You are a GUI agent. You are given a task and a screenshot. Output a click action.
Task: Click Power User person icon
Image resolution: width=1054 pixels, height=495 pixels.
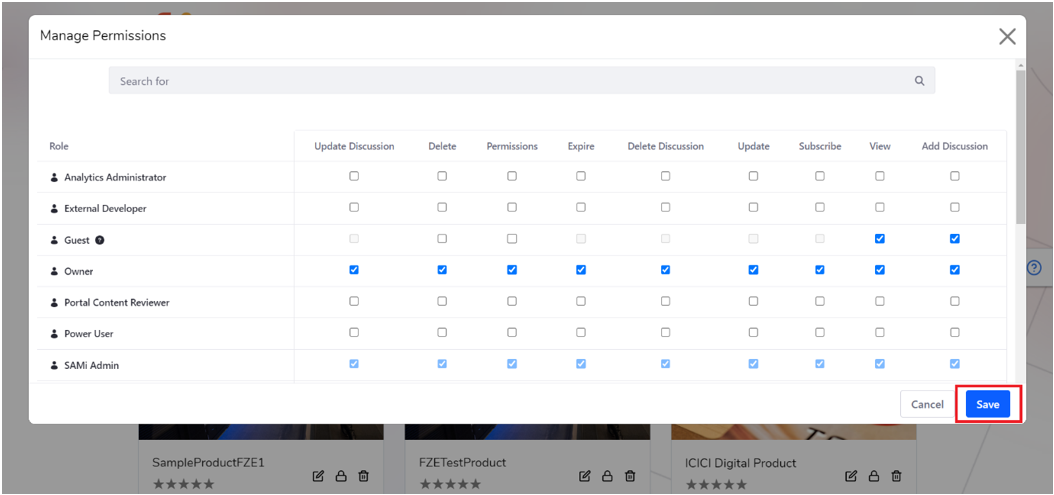click(x=54, y=334)
